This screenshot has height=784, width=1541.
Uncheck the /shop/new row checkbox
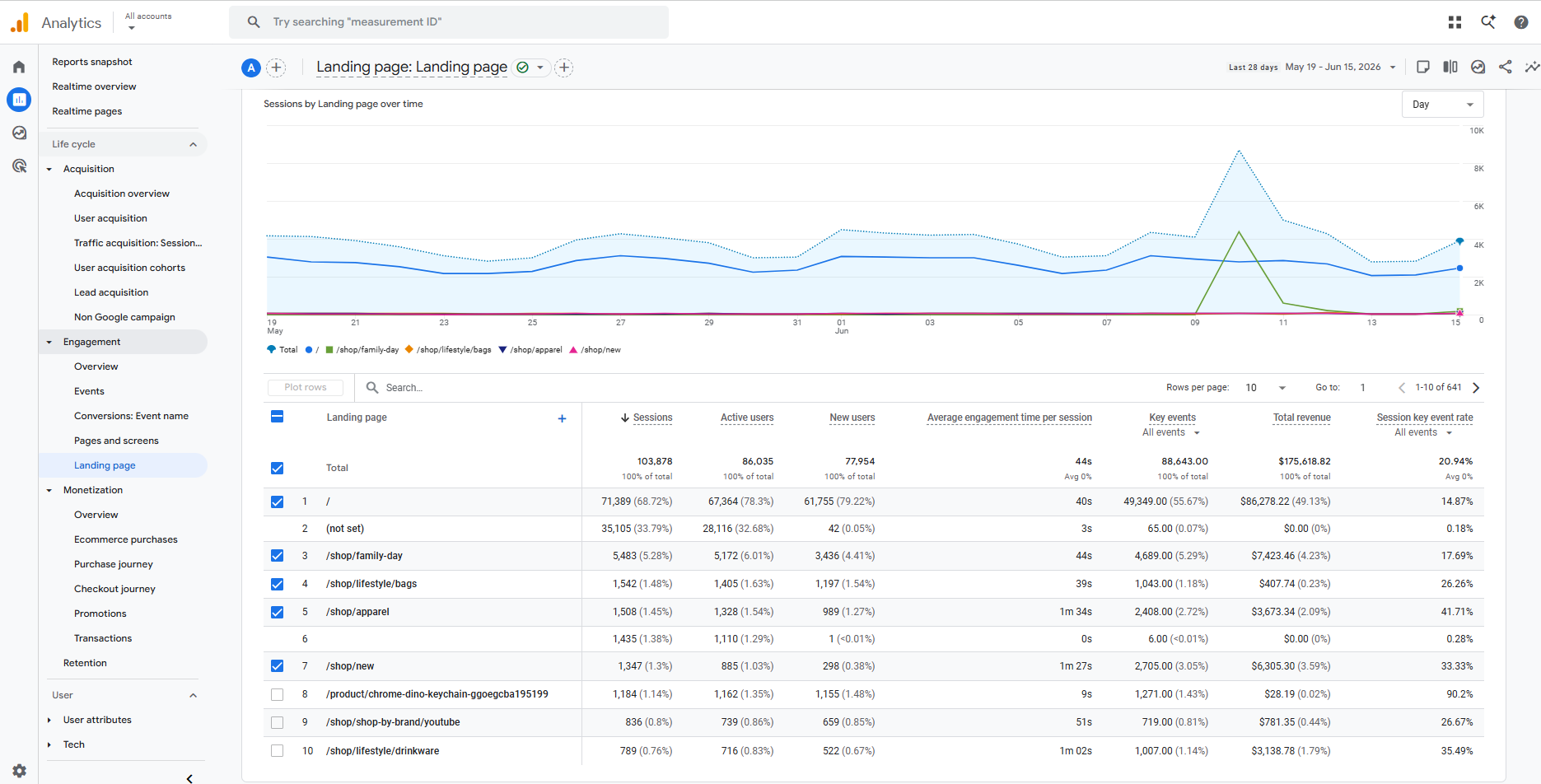point(278,666)
